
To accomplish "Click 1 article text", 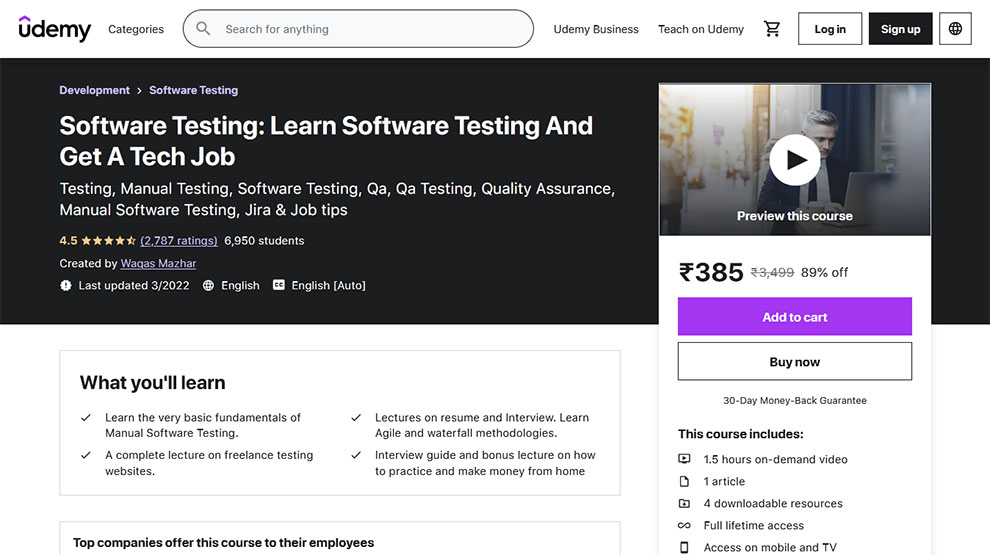I will click(724, 481).
